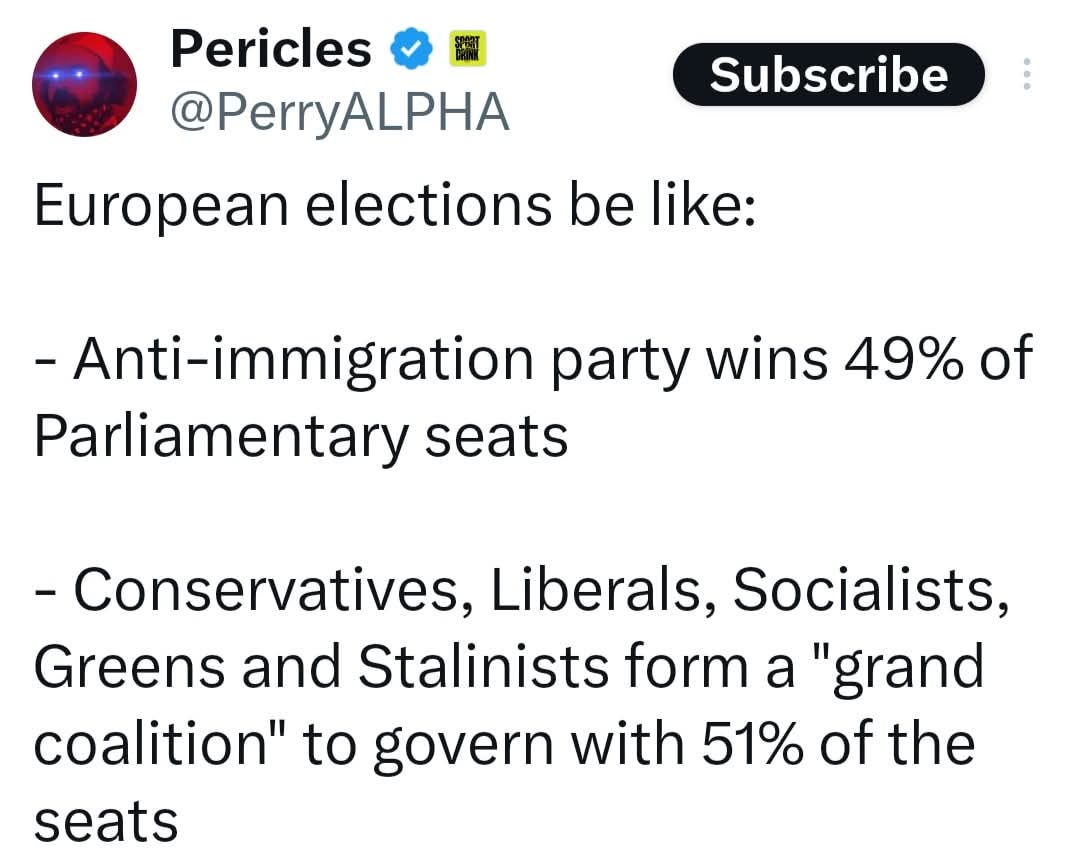
Task: Click the "Parliamentary seats" text
Action: pos(301,435)
